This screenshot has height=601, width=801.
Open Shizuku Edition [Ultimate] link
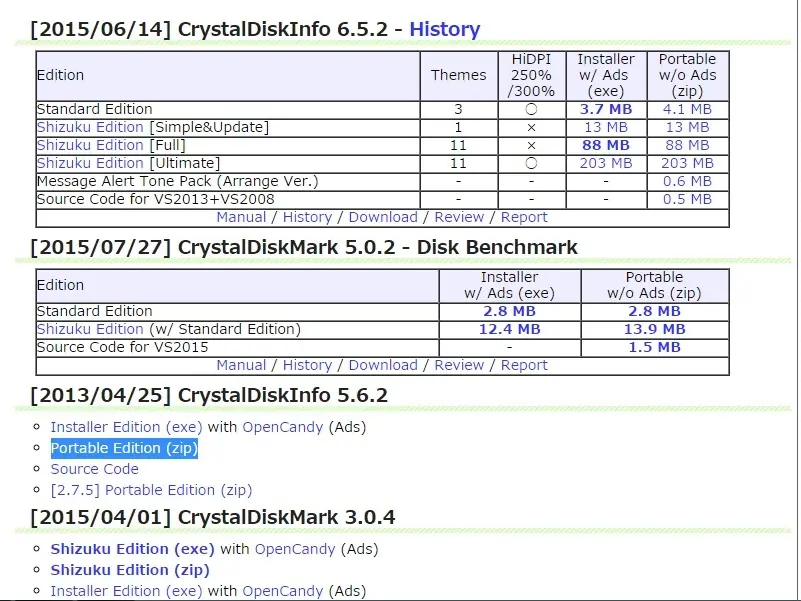(90, 163)
